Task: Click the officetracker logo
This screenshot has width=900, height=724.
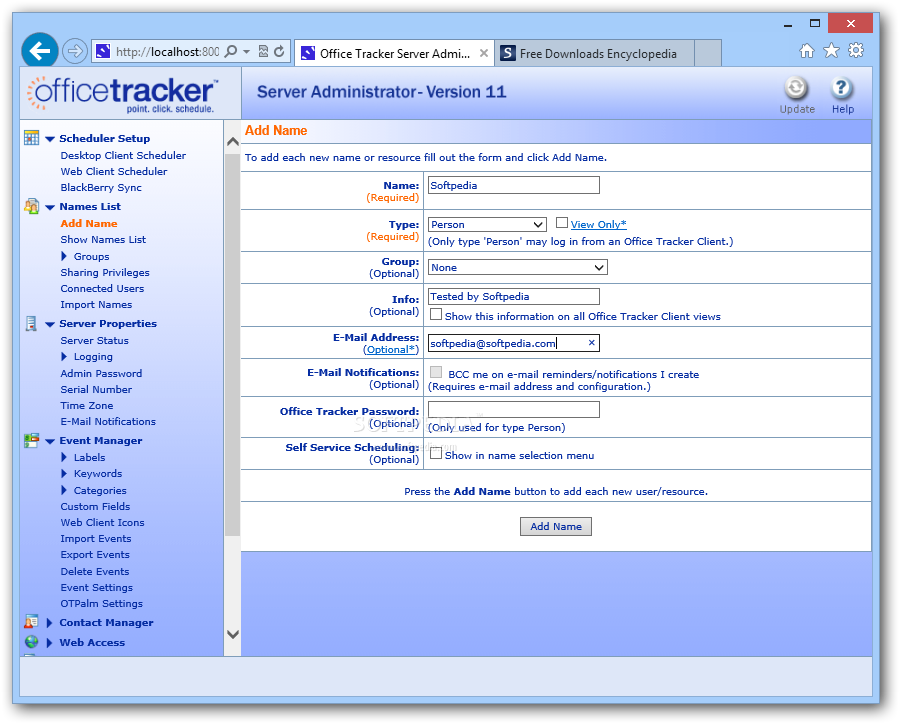Action: tap(122, 94)
